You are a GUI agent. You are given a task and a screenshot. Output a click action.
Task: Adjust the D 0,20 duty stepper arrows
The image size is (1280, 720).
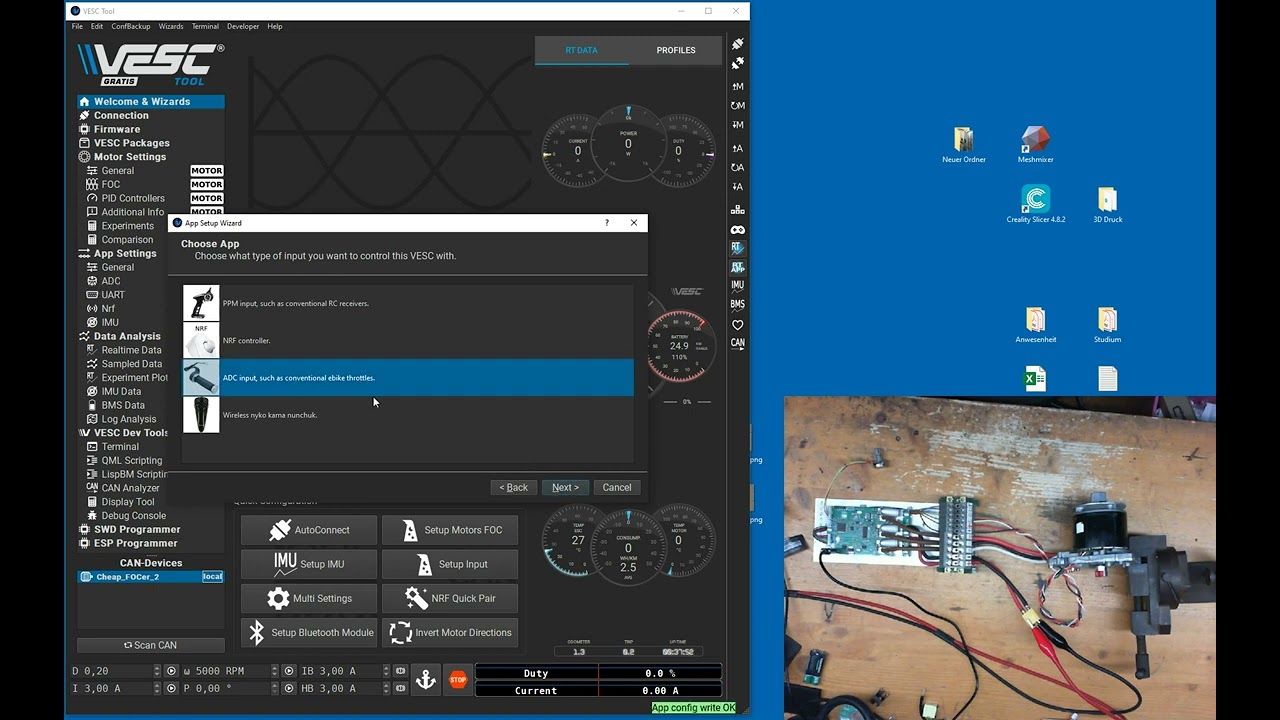point(157,671)
